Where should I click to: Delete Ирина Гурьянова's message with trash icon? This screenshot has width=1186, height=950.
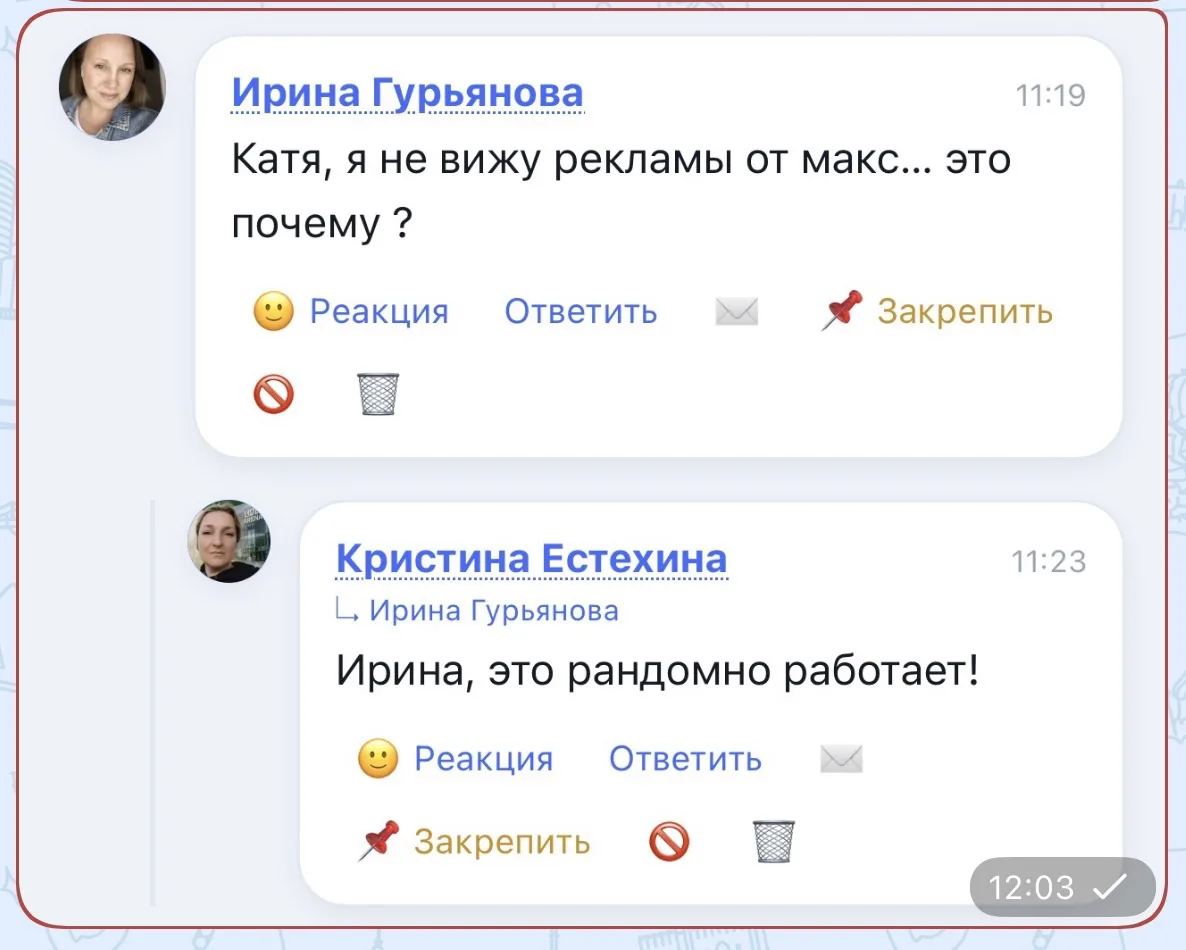378,394
